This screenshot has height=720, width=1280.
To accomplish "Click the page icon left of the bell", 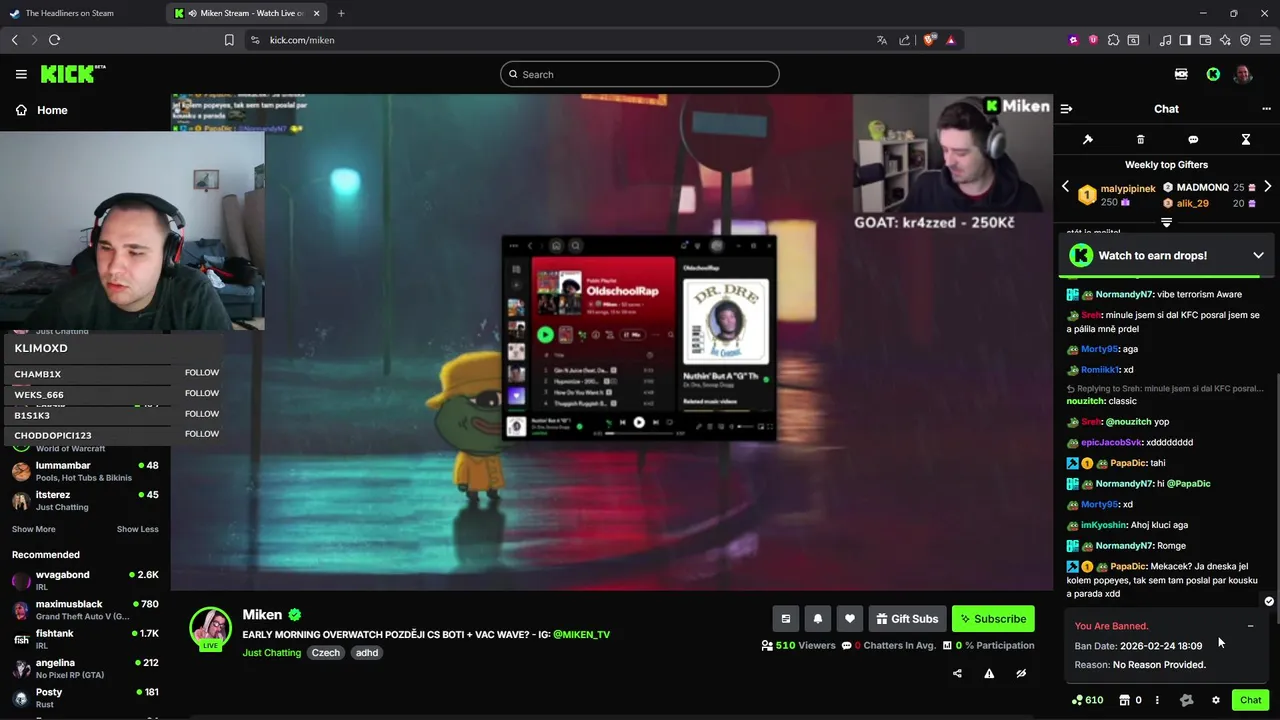I will (786, 619).
